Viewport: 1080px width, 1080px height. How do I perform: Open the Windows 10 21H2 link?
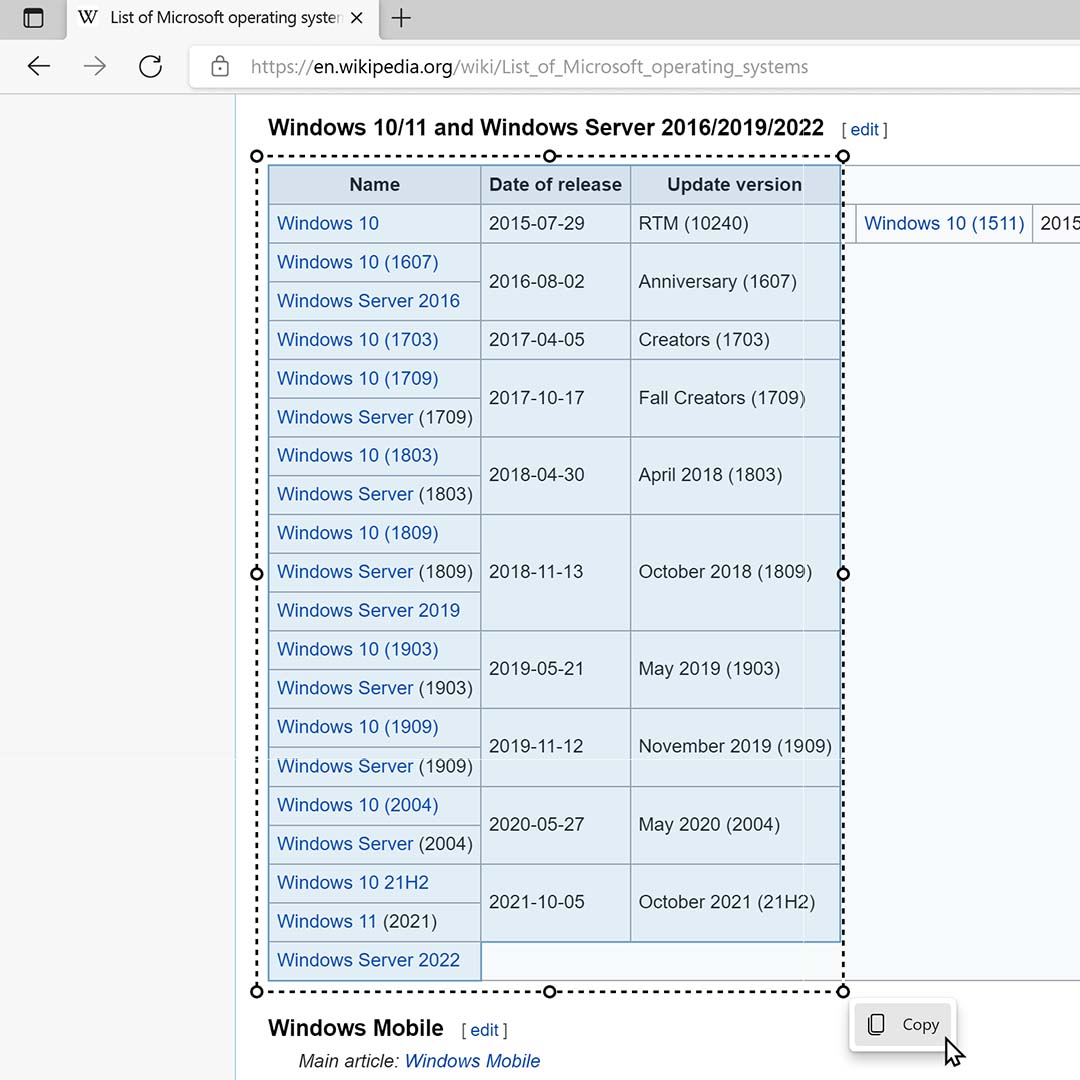(353, 882)
